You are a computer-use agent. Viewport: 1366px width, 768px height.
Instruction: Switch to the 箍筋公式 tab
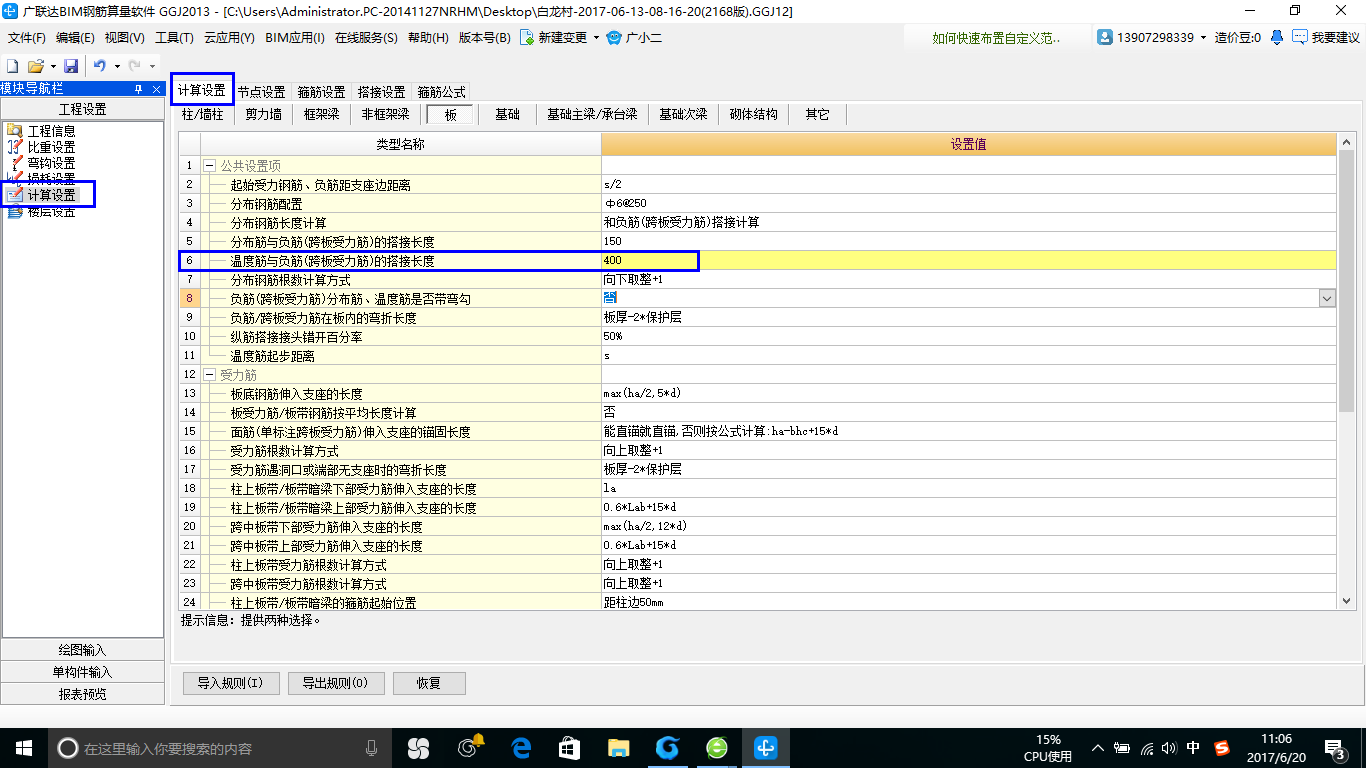(442, 92)
